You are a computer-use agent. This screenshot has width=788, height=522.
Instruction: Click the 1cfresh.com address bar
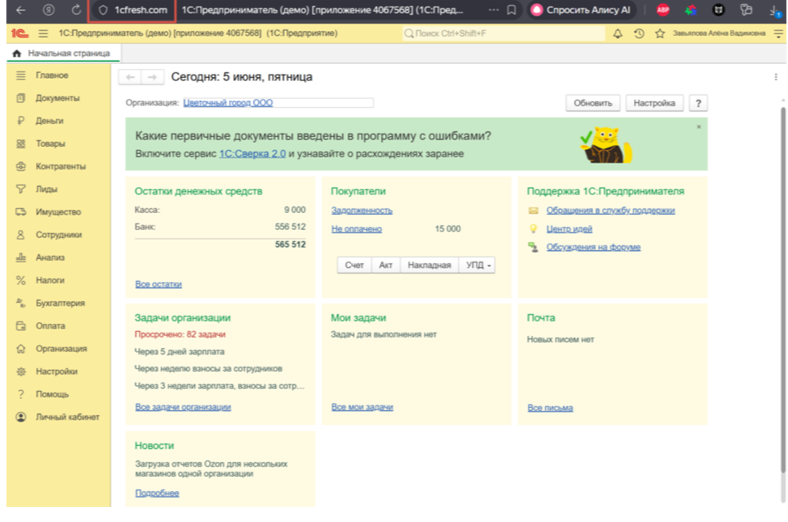132,10
